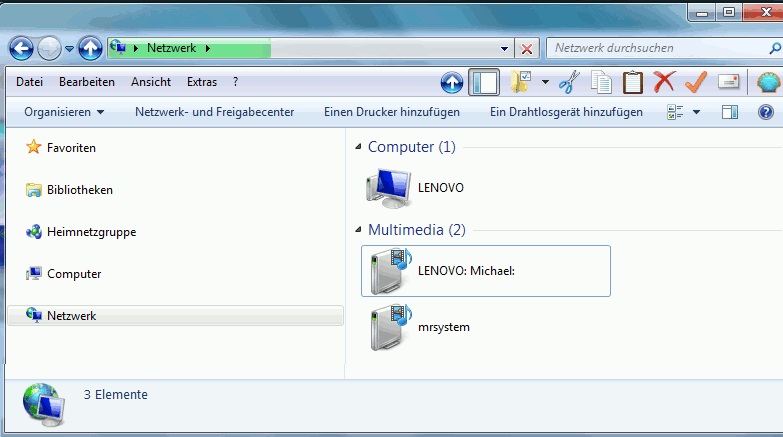The width and height of the screenshot is (783, 437).
Task: Toggle the navigation pane toolbar button
Action: tap(484, 82)
